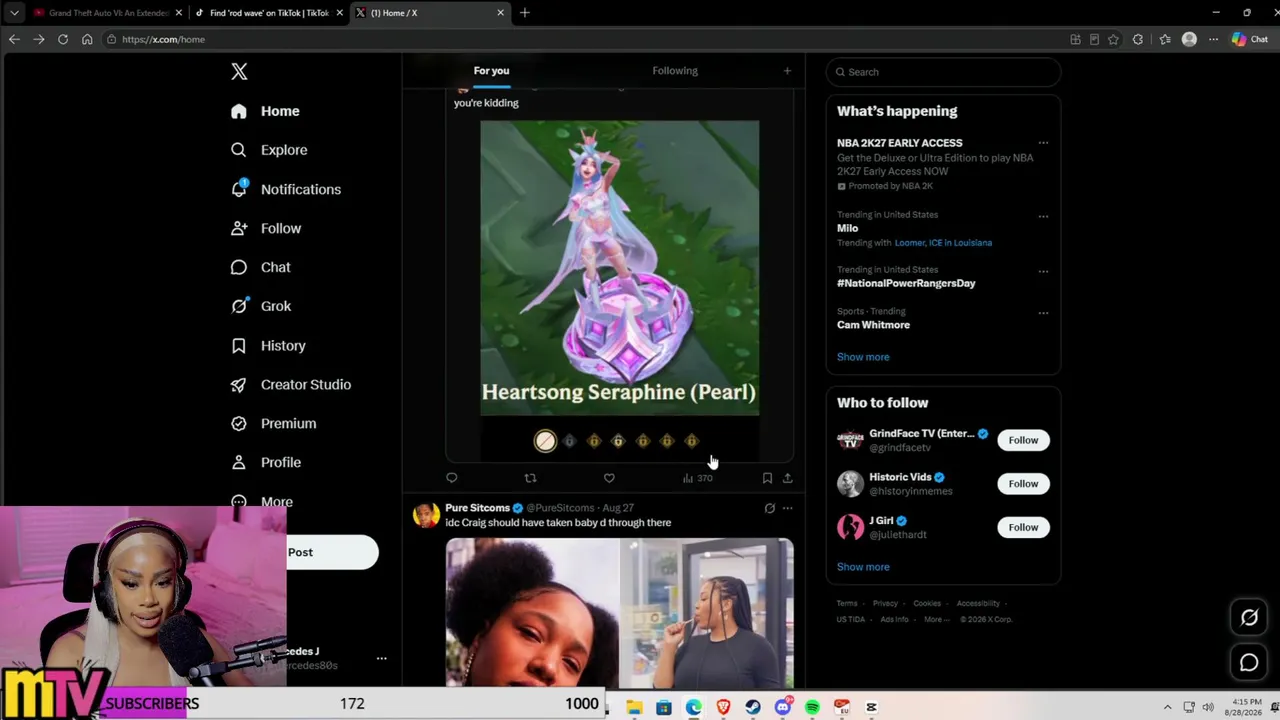This screenshot has height=720, width=1280.
Task: Open File Explorer from the taskbar
Action: pos(634,707)
